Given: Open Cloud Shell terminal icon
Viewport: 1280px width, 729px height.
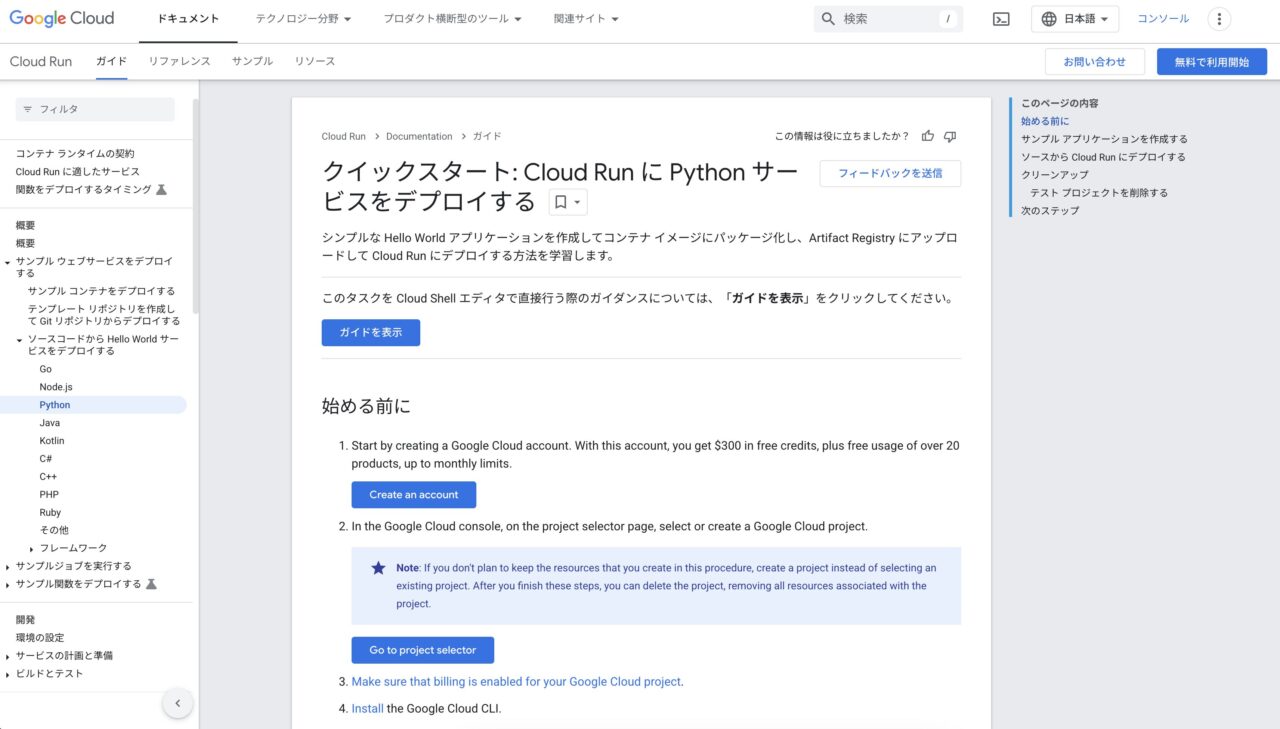Looking at the screenshot, I should tap(1001, 19).
